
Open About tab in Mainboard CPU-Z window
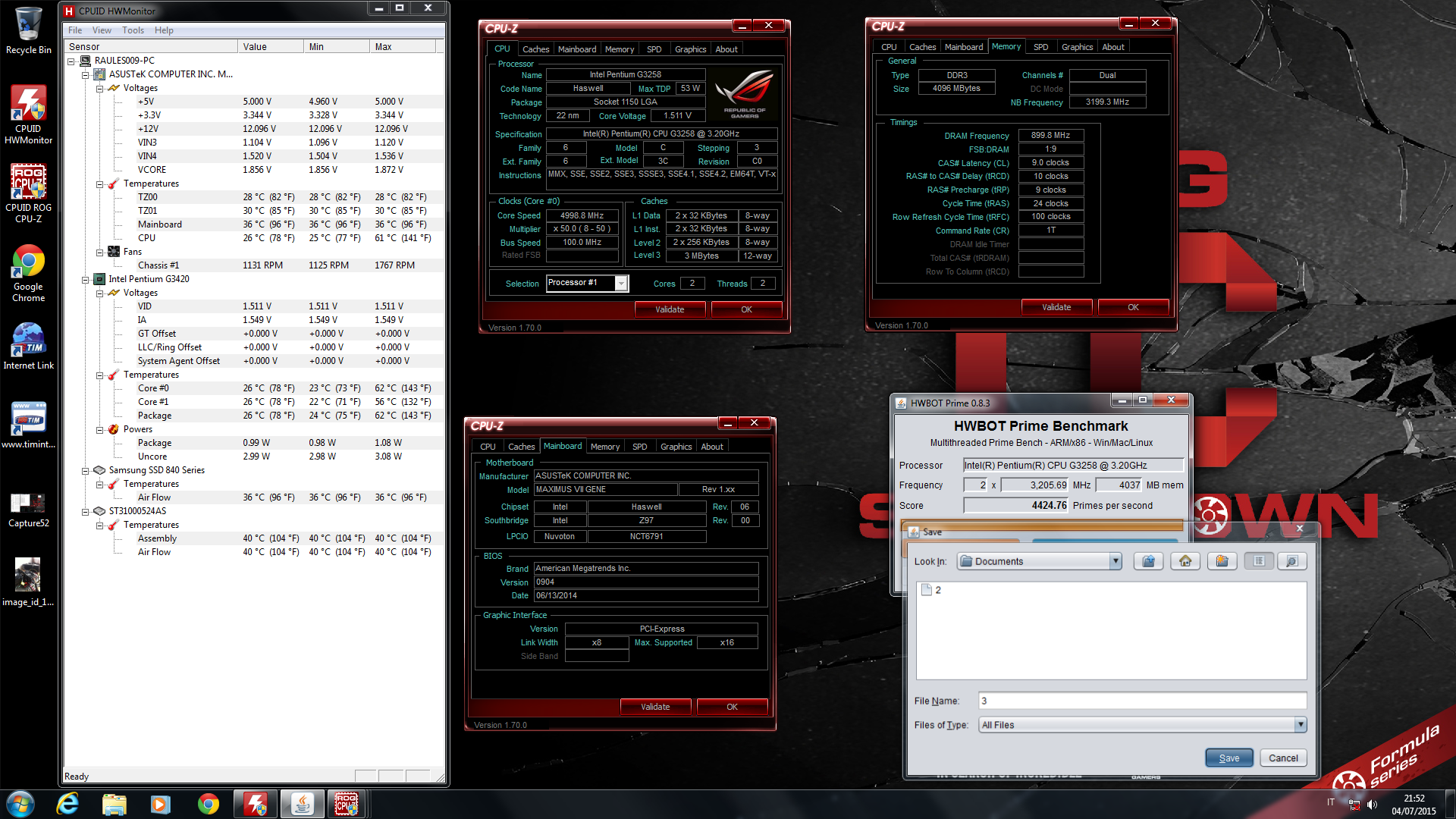coord(711,447)
